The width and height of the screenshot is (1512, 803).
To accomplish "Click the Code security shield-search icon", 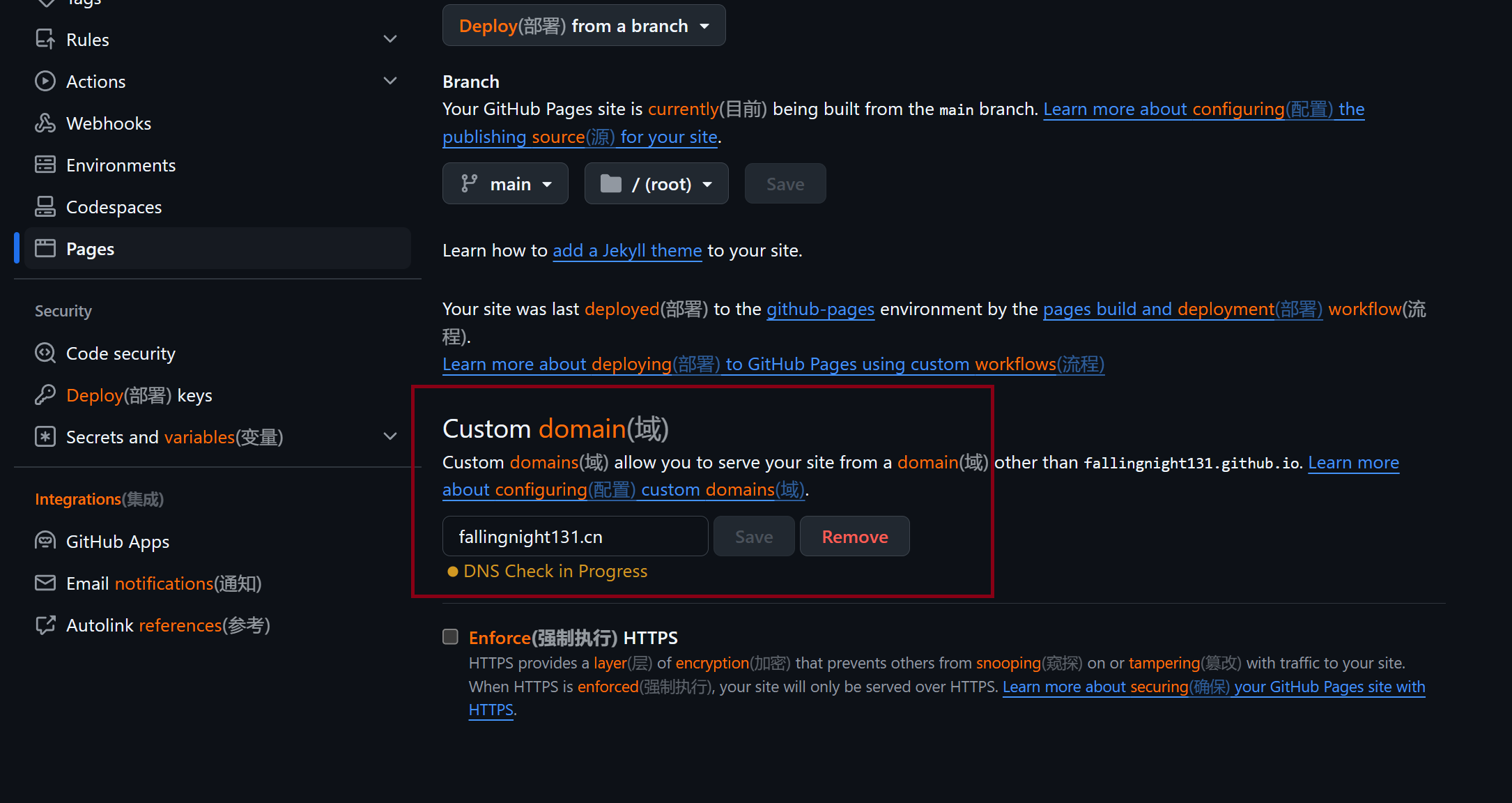I will [x=45, y=353].
